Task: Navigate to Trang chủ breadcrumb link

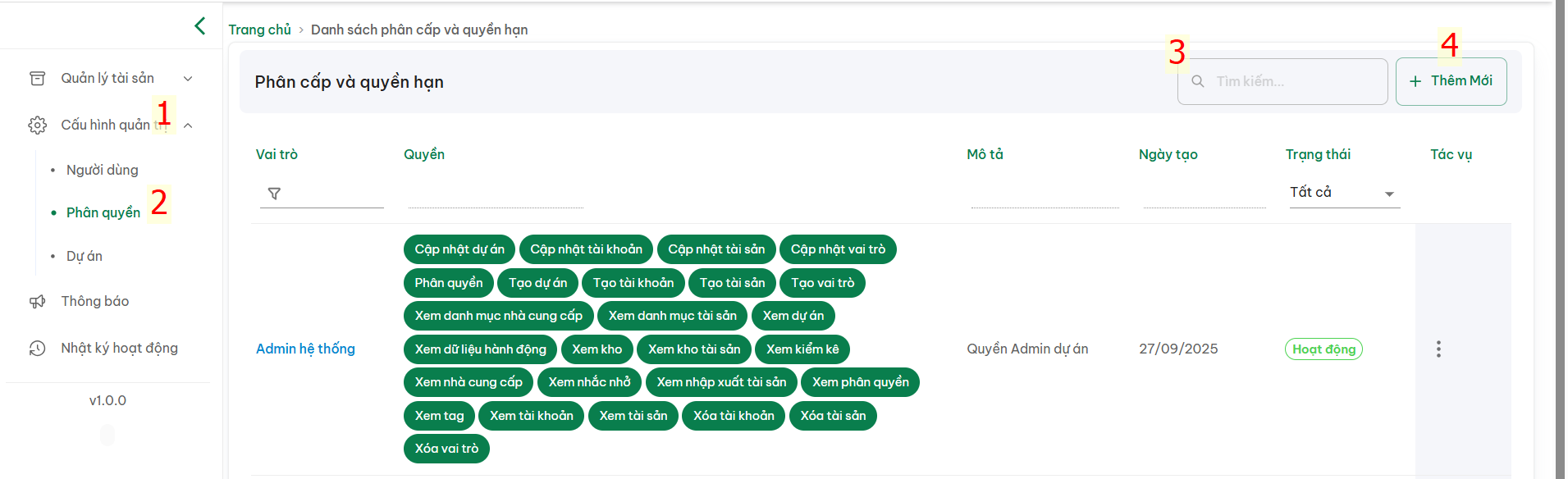Action: click(259, 30)
